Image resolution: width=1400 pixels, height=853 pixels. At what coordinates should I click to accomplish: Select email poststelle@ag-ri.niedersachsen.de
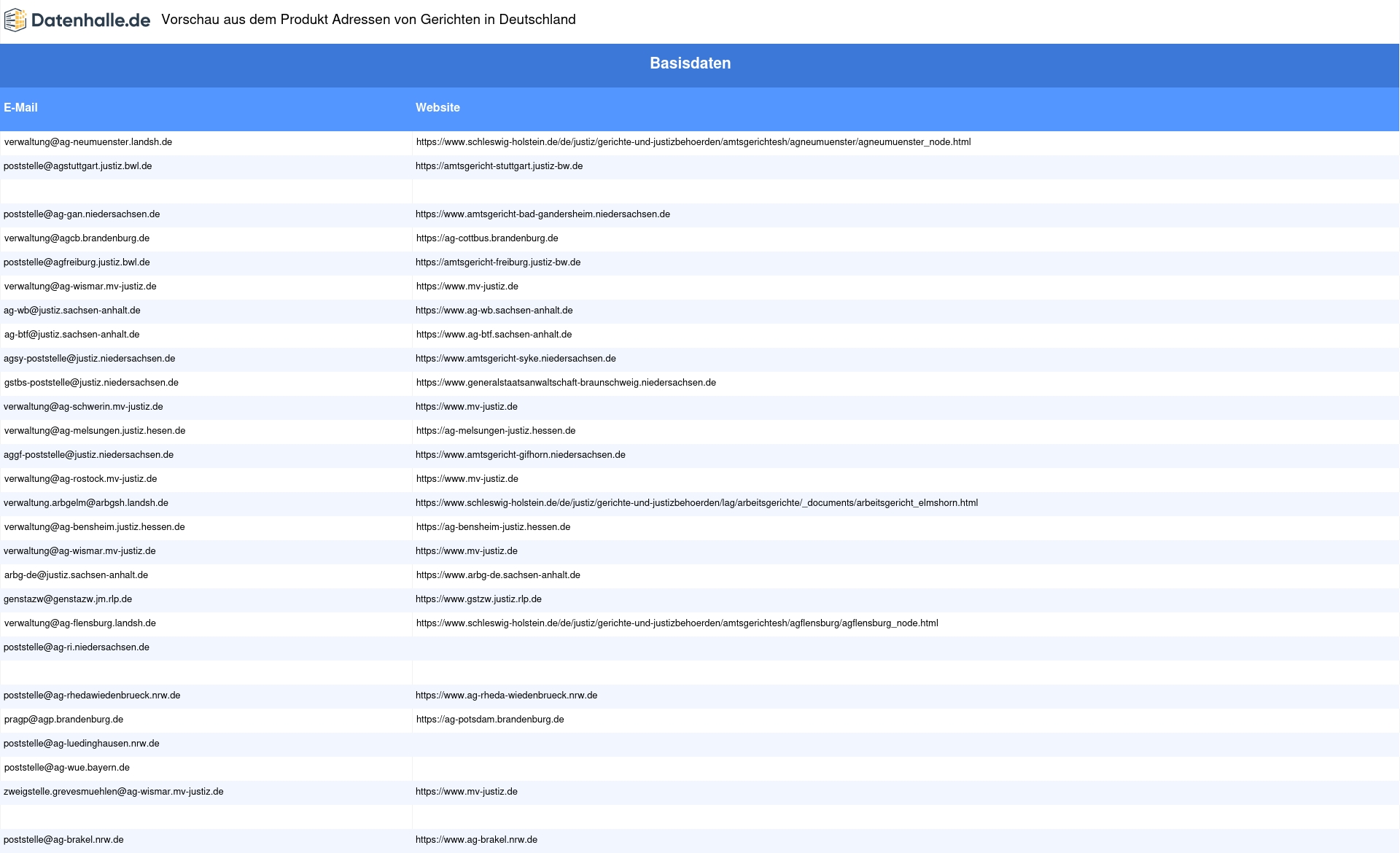click(77, 647)
